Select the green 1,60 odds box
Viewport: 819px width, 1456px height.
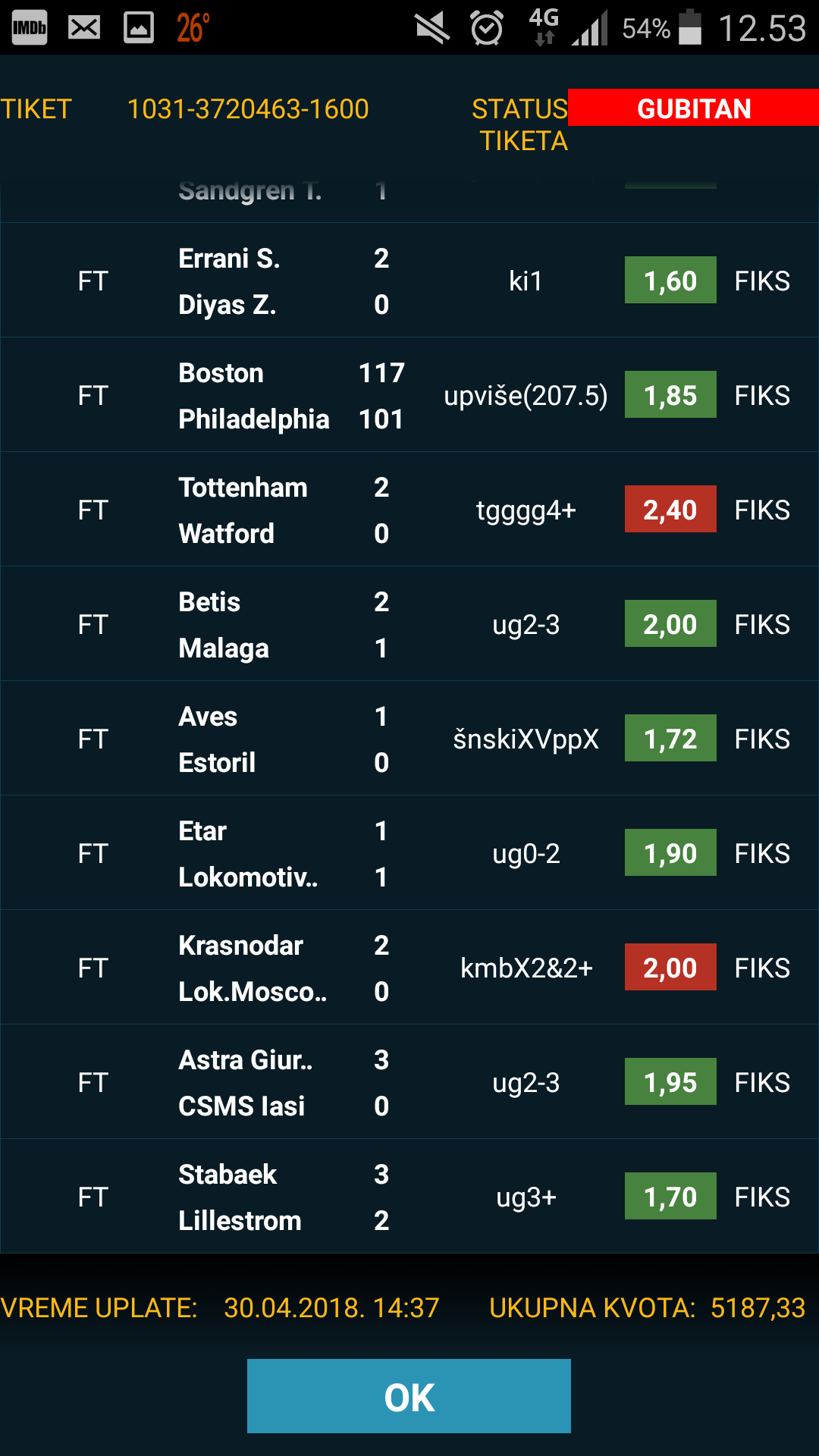[670, 281]
